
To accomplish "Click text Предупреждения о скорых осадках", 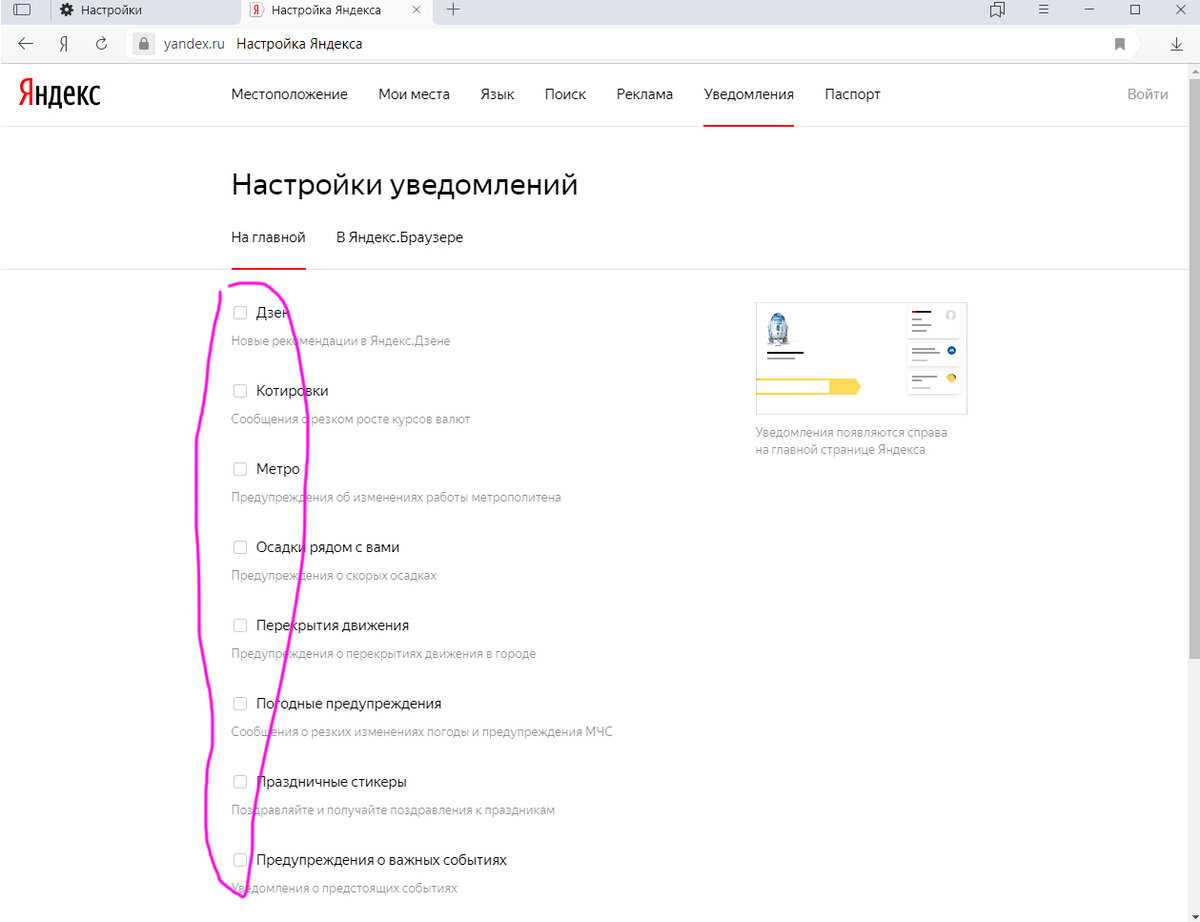I will pyautogui.click(x=334, y=575).
